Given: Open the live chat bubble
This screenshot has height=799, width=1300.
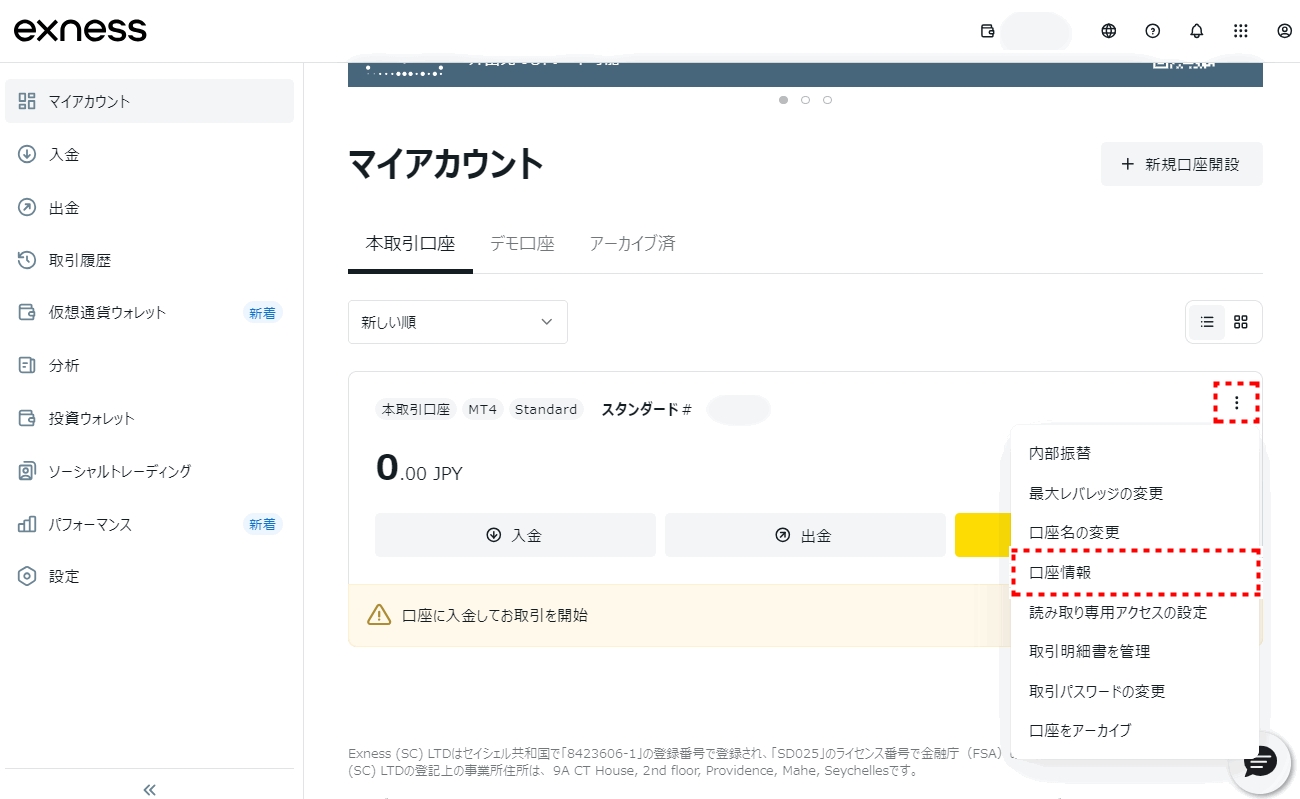Looking at the screenshot, I should click(1259, 763).
